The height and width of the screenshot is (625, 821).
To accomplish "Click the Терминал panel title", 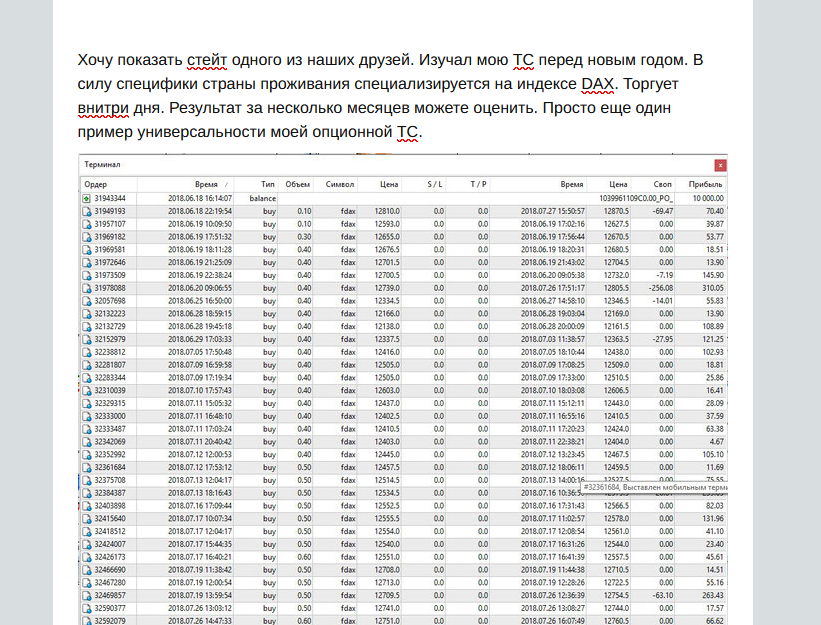I will click(103, 165).
